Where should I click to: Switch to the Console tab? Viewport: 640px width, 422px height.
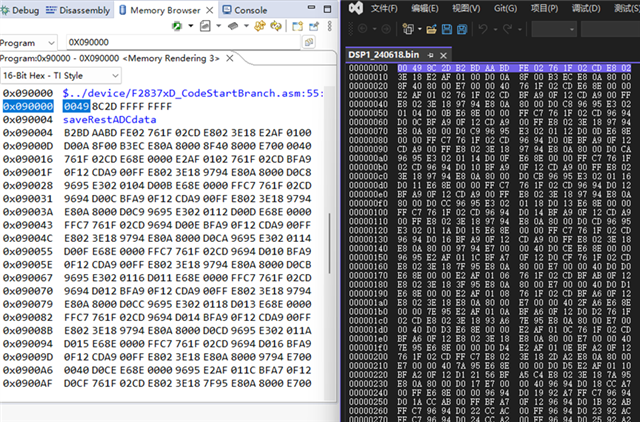pyautogui.click(x=245, y=10)
